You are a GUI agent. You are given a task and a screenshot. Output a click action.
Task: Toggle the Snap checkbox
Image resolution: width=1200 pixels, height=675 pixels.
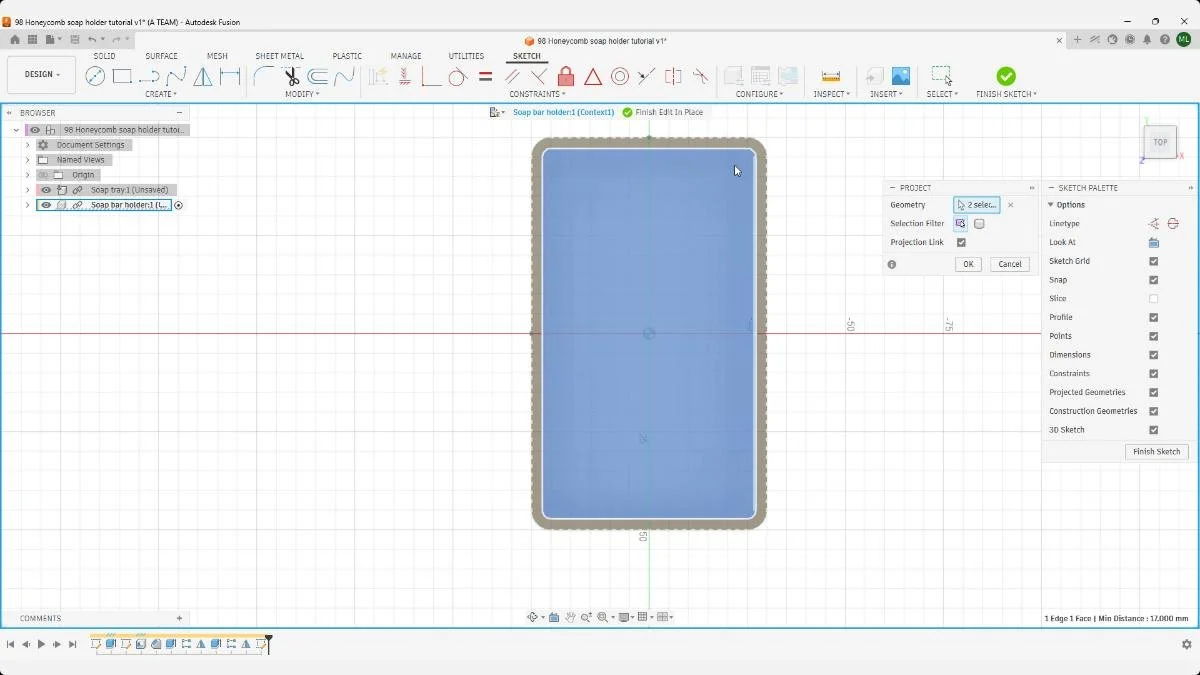point(1153,280)
